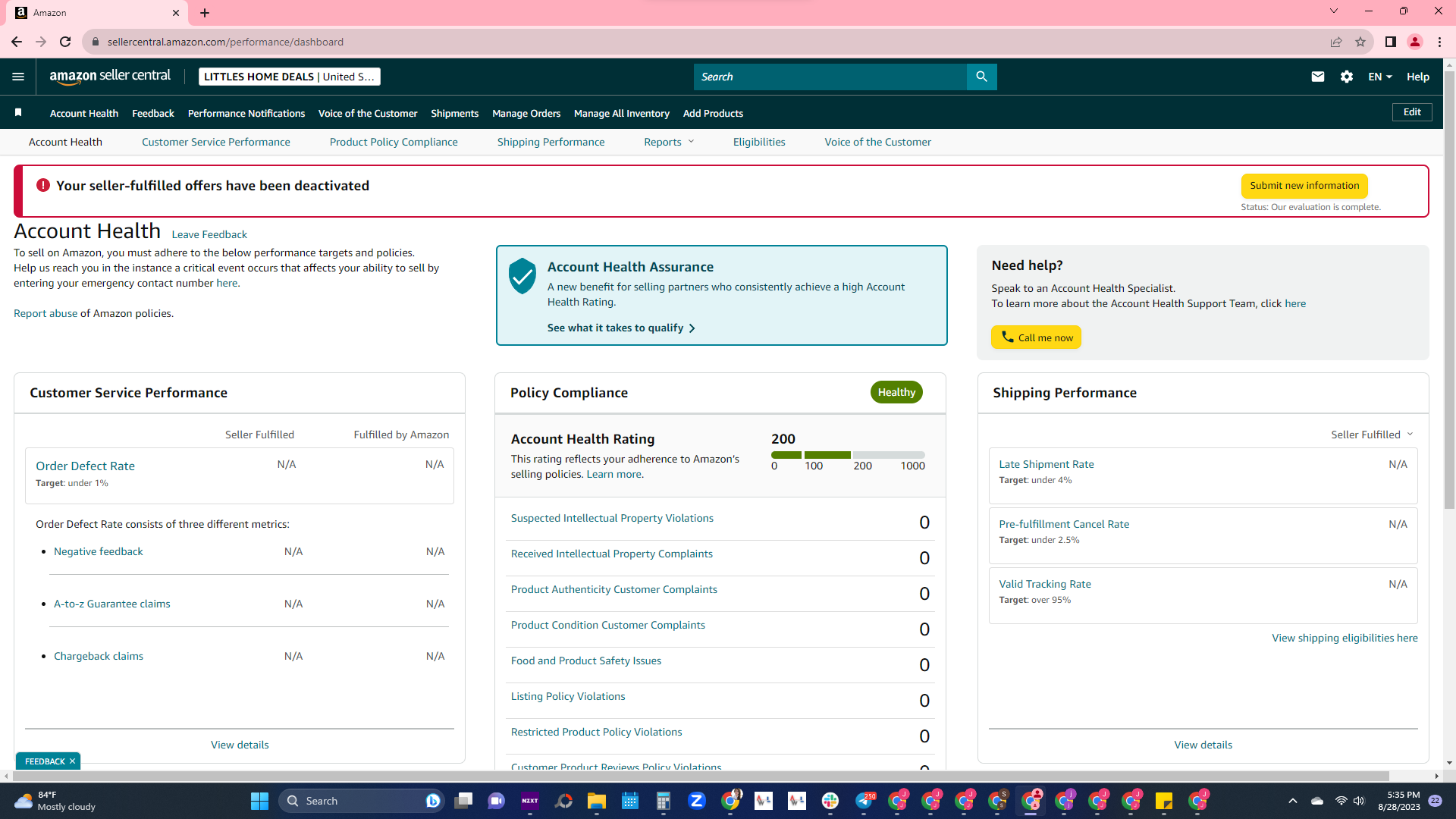Click the Call me now button
Image resolution: width=1456 pixels, height=819 pixels.
[x=1036, y=337]
